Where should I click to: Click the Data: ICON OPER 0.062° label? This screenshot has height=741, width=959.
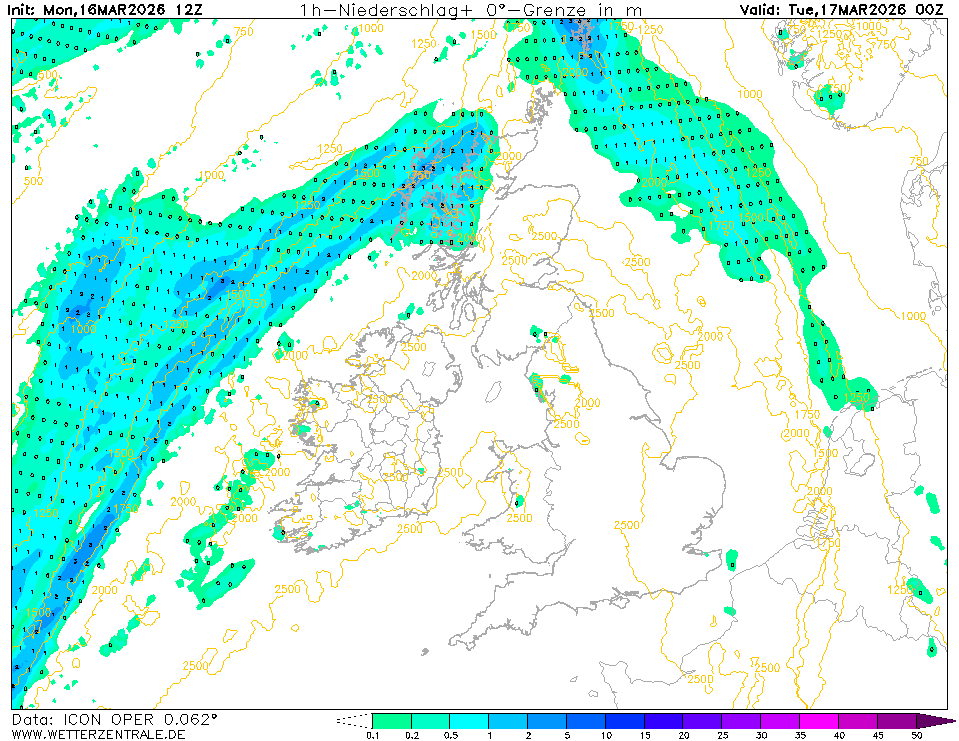coord(114,719)
